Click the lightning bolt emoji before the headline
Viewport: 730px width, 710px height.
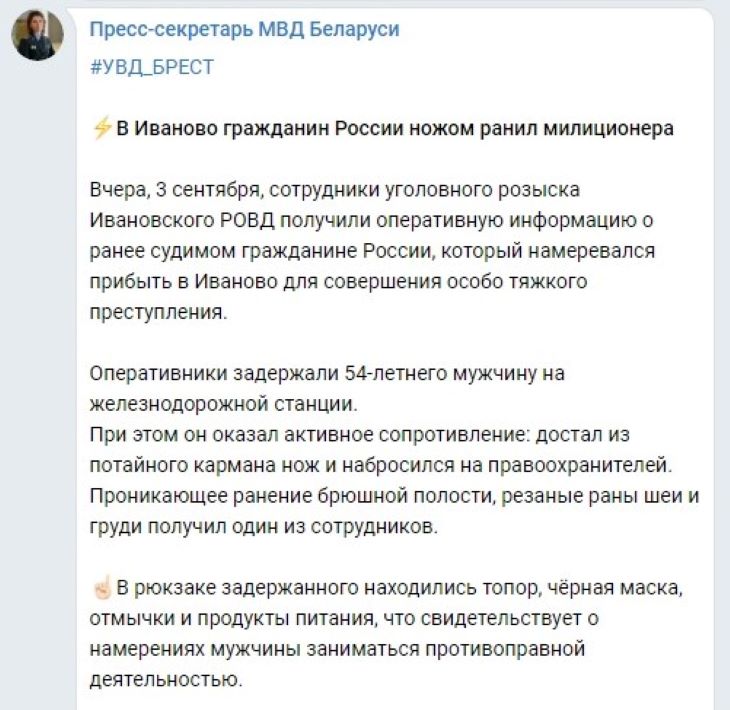[x=101, y=129]
